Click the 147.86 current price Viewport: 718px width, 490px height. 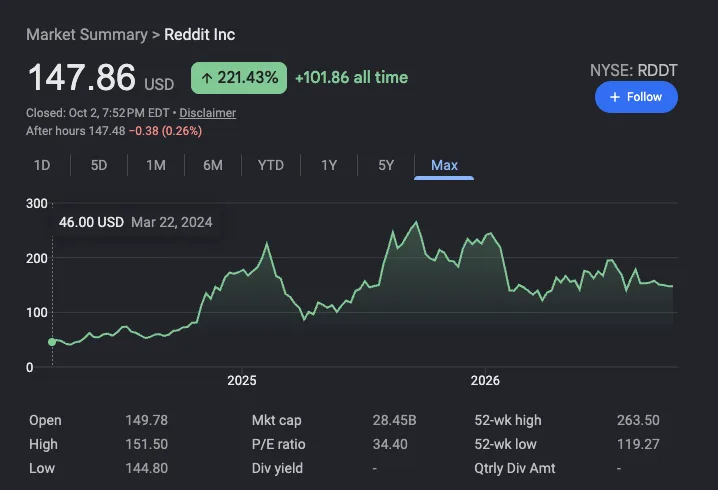(x=82, y=77)
